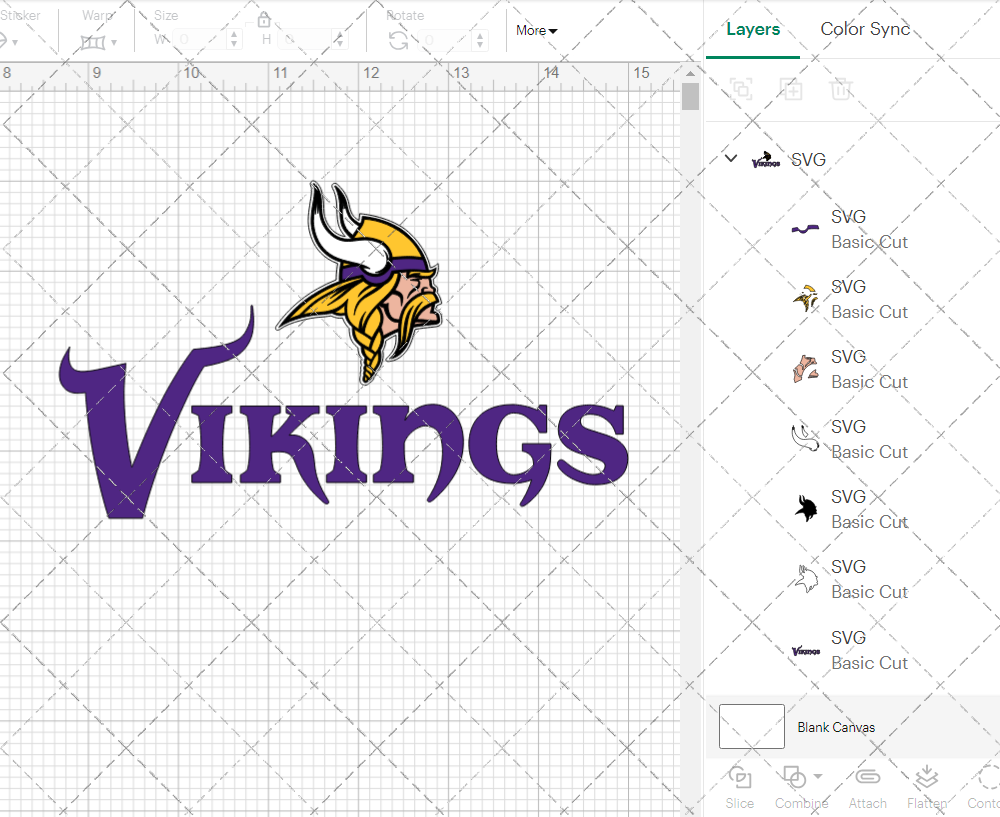Image resolution: width=1000 pixels, height=817 pixels.
Task: Click the canvas vertical scrollbar thumb
Action: pos(690,97)
